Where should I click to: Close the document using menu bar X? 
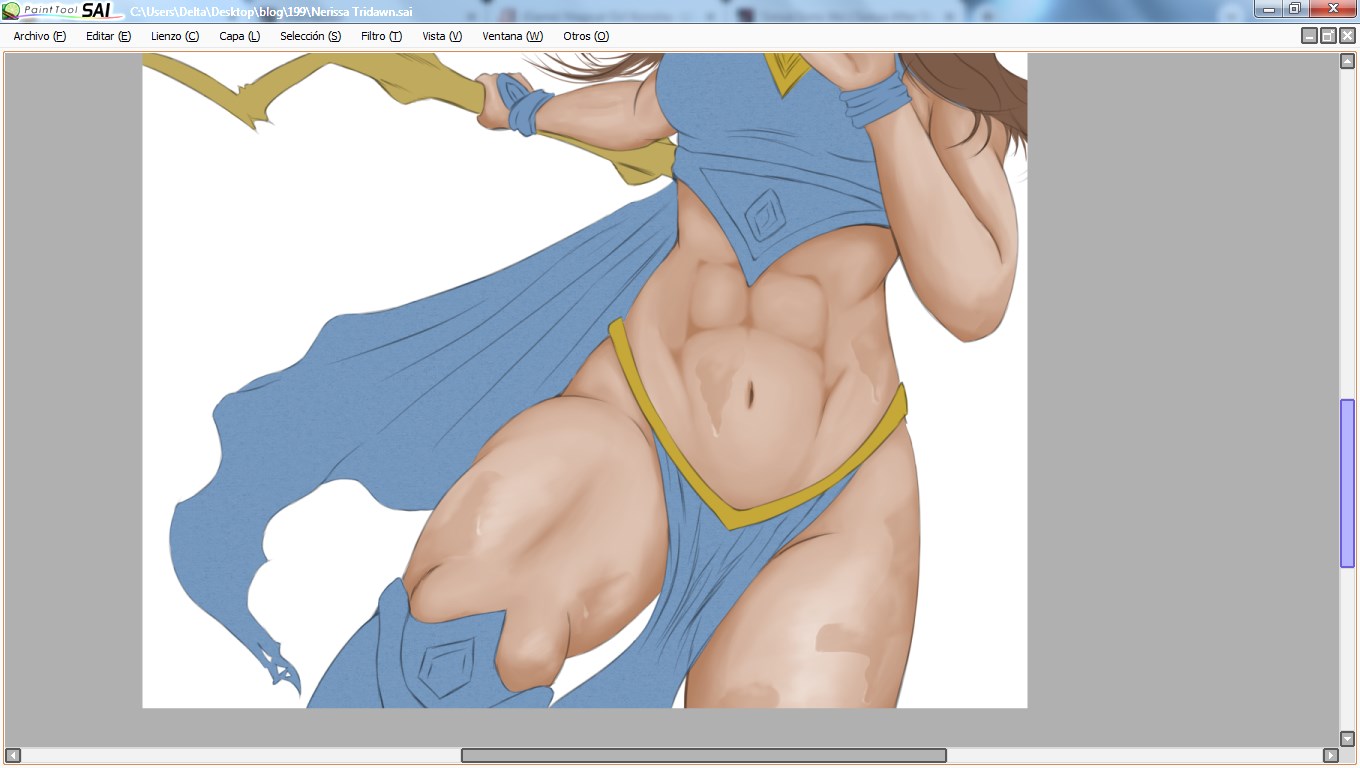[x=1347, y=36]
